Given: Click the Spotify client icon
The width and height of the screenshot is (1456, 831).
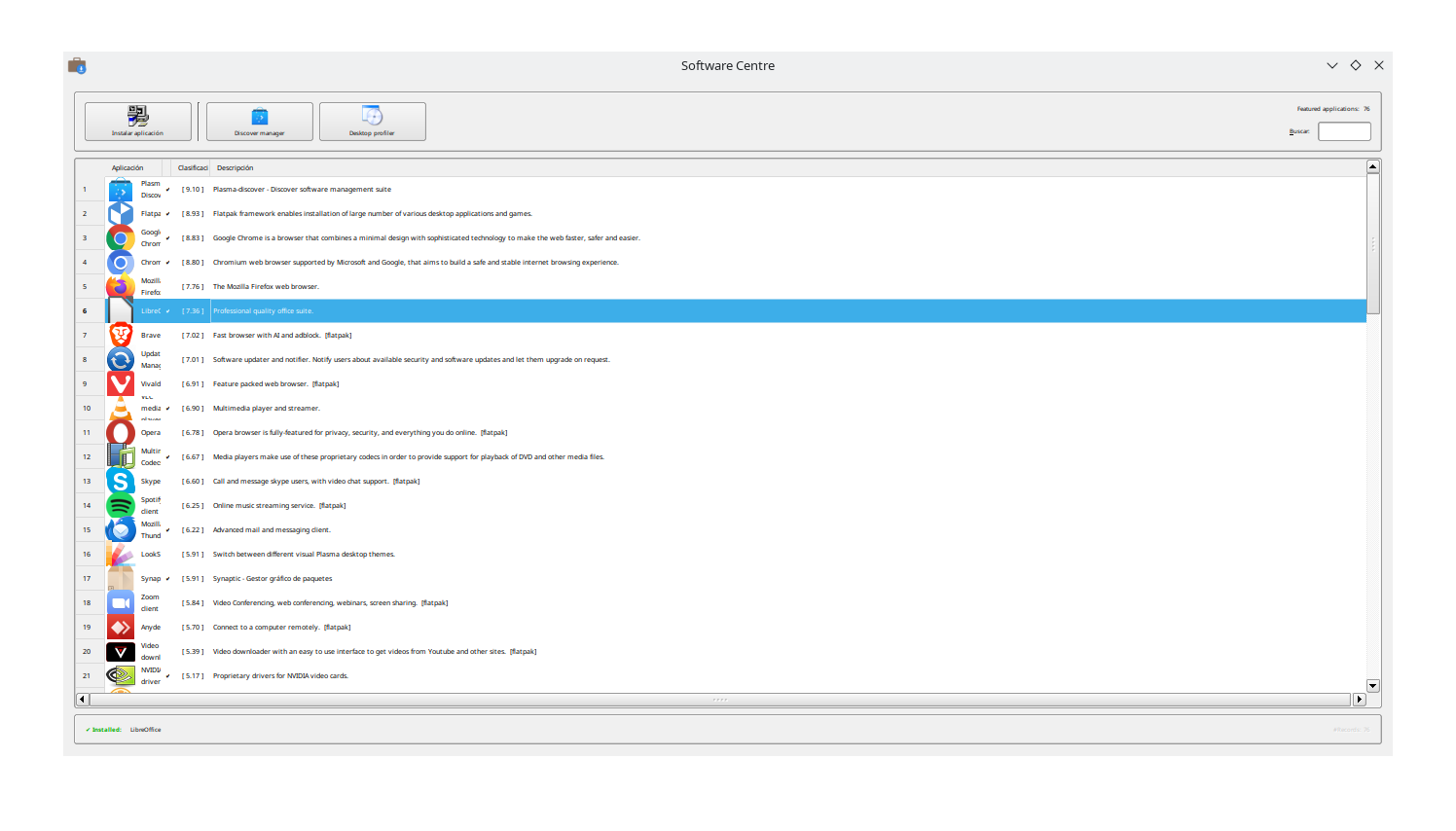Looking at the screenshot, I should point(121,506).
